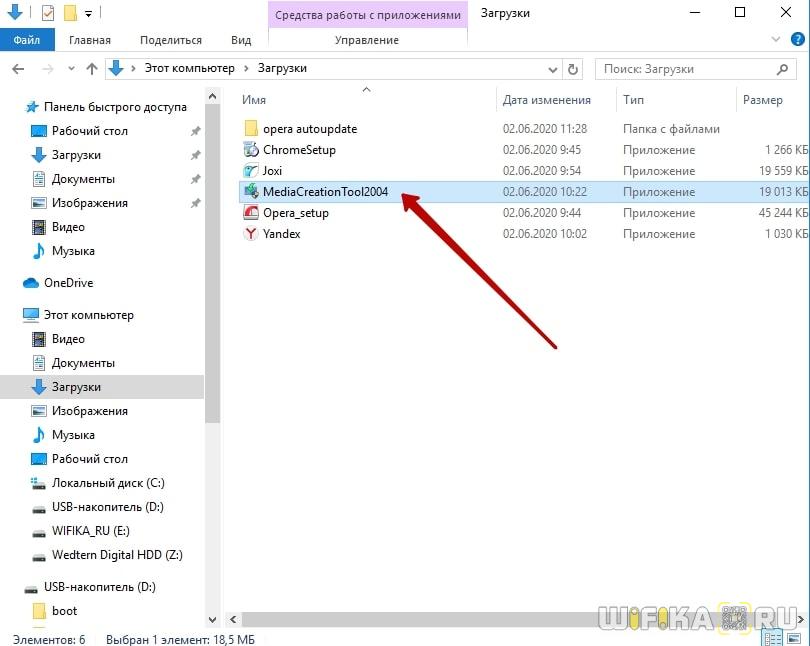The image size is (810, 646).
Task: Click the pin icon next to Документы
Action: click(195, 179)
